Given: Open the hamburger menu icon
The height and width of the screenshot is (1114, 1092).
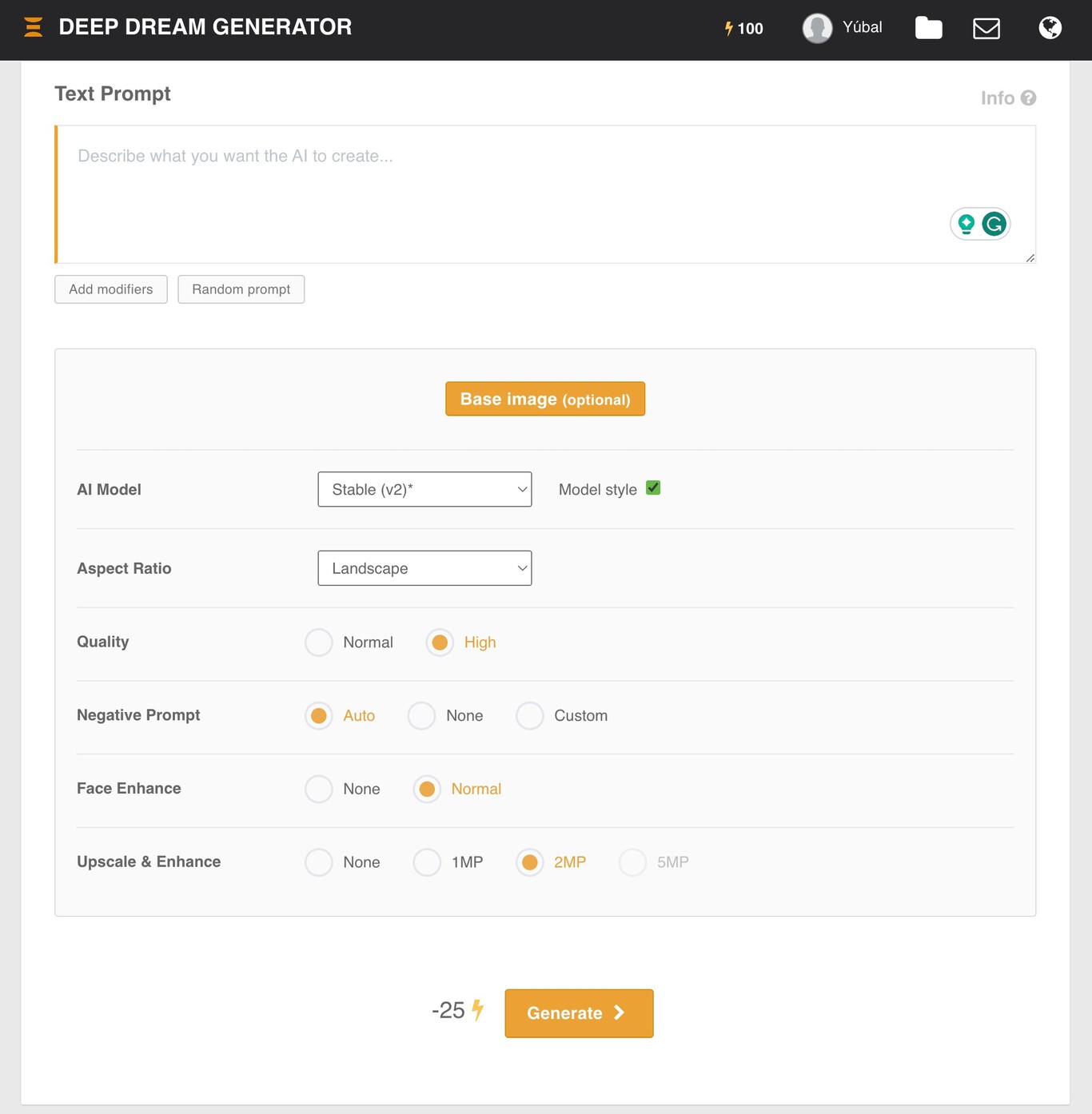Looking at the screenshot, I should [x=33, y=27].
